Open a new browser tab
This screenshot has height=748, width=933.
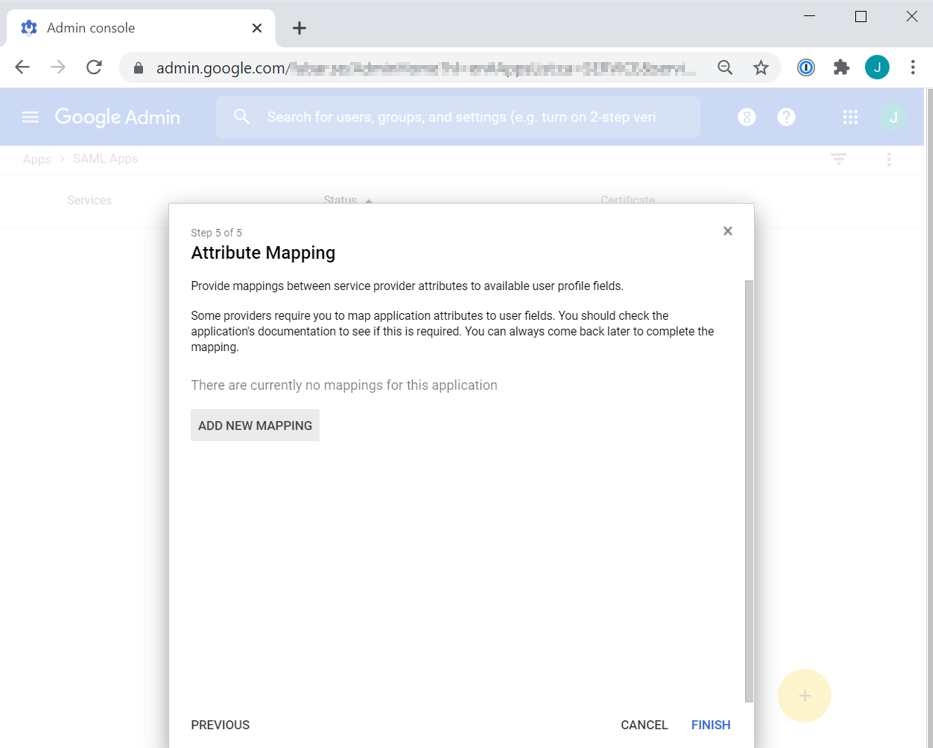coord(299,28)
